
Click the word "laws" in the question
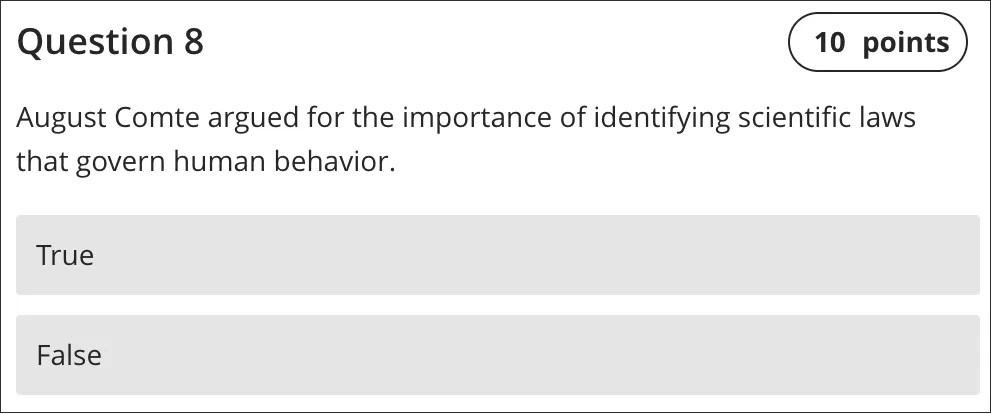point(887,119)
